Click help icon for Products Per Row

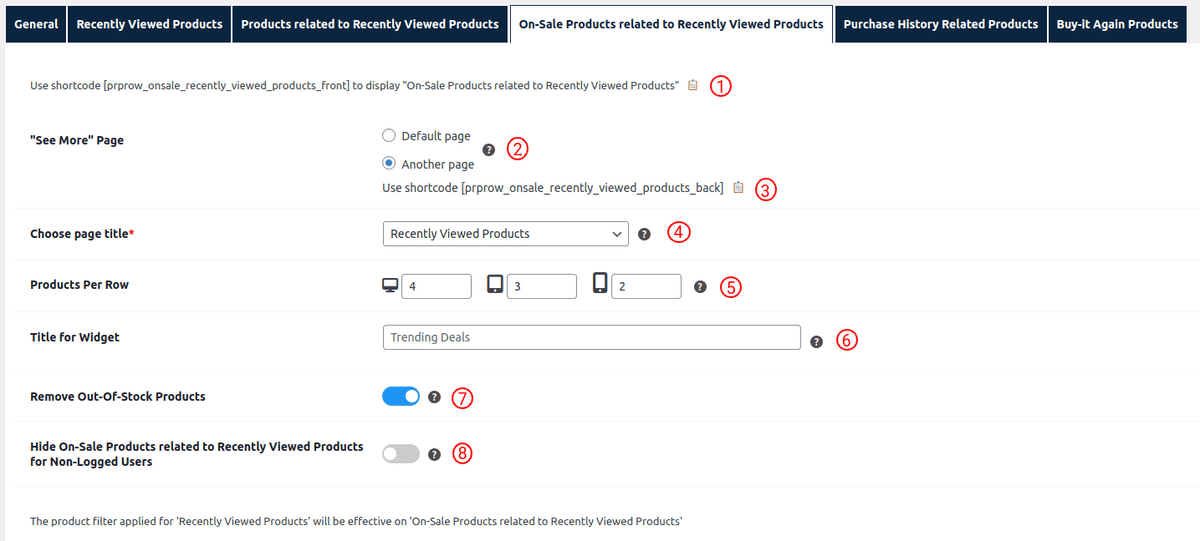pos(700,287)
